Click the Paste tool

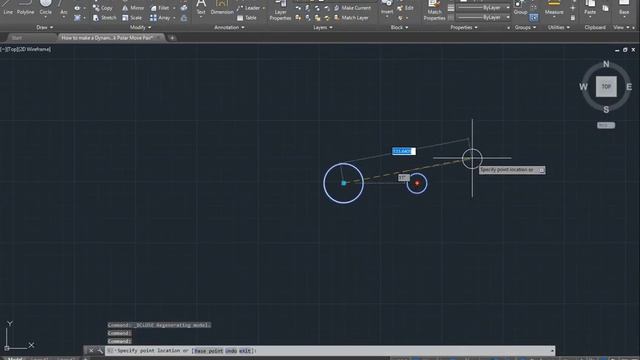(x=590, y=8)
